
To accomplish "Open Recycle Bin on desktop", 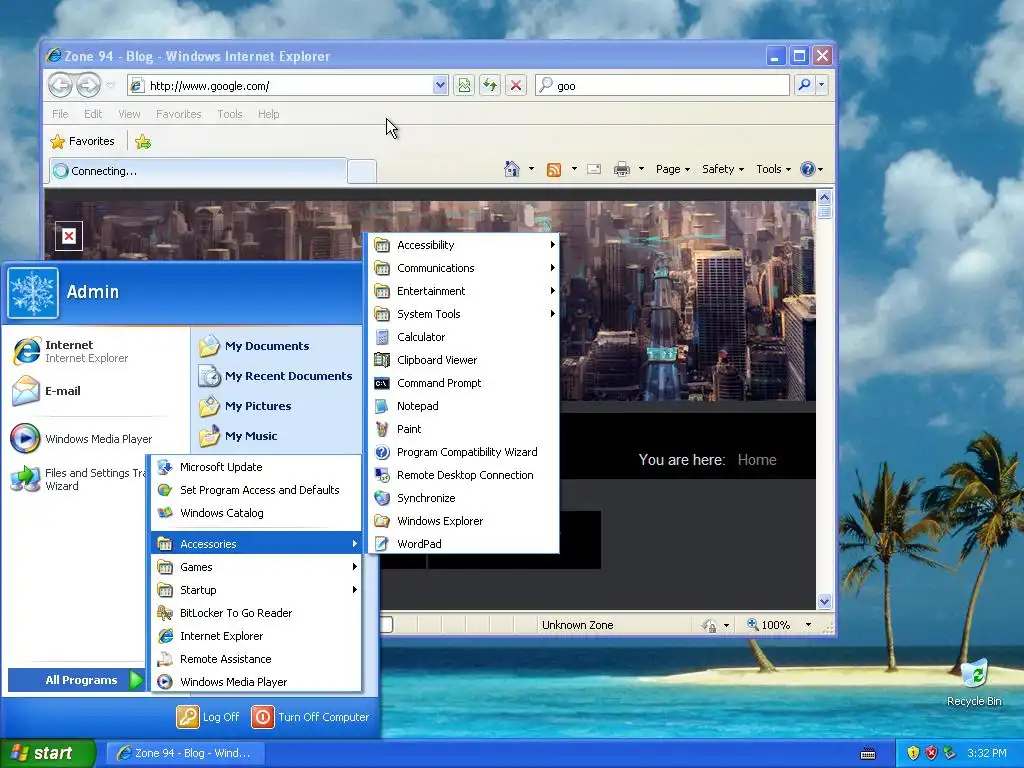I will (974, 682).
